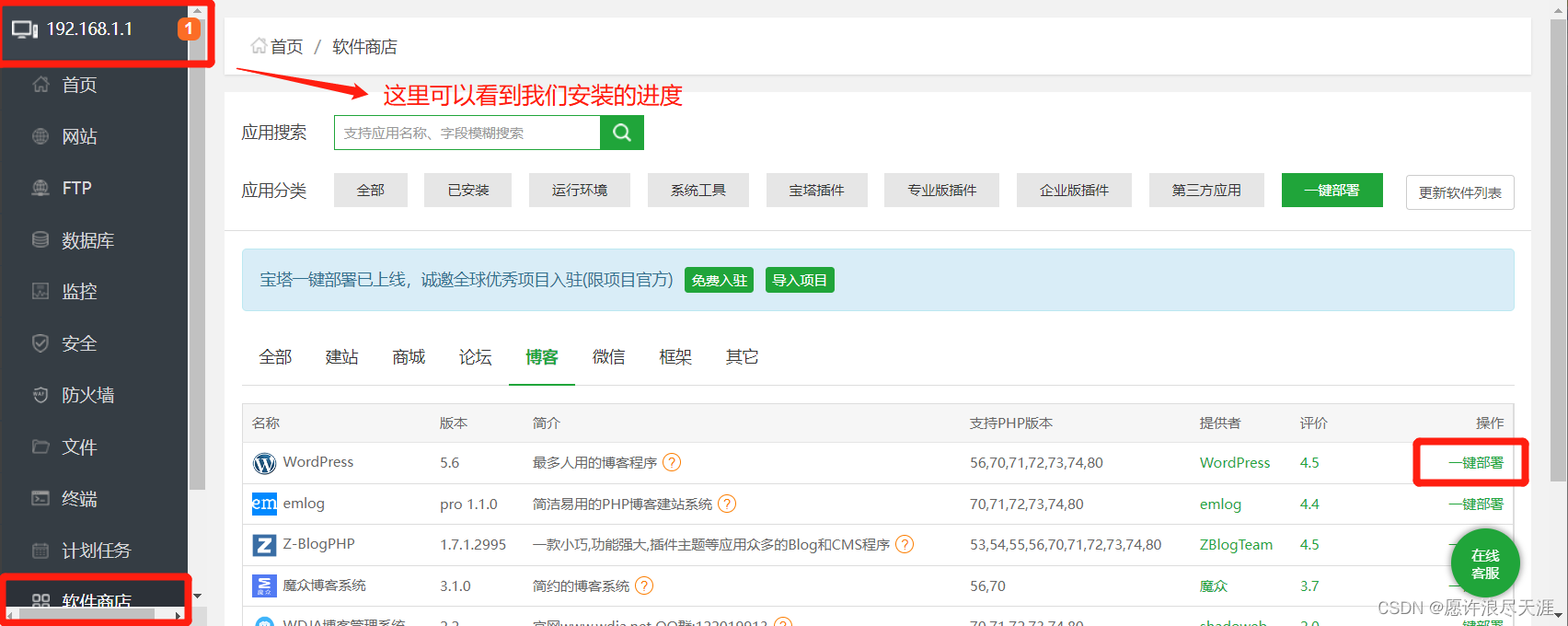The image size is (1568, 626).
Task: Filter by 系统工具 category
Action: pyautogui.click(x=698, y=190)
